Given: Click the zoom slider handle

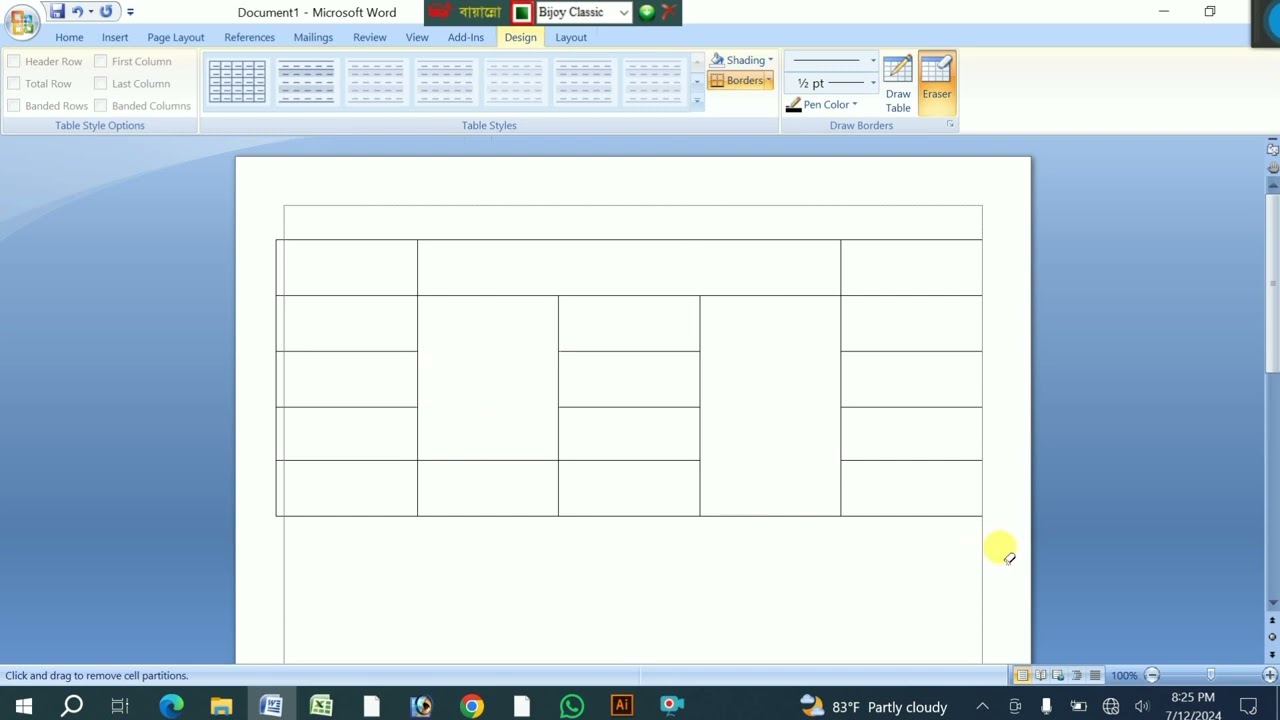Looking at the screenshot, I should (x=1211, y=675).
